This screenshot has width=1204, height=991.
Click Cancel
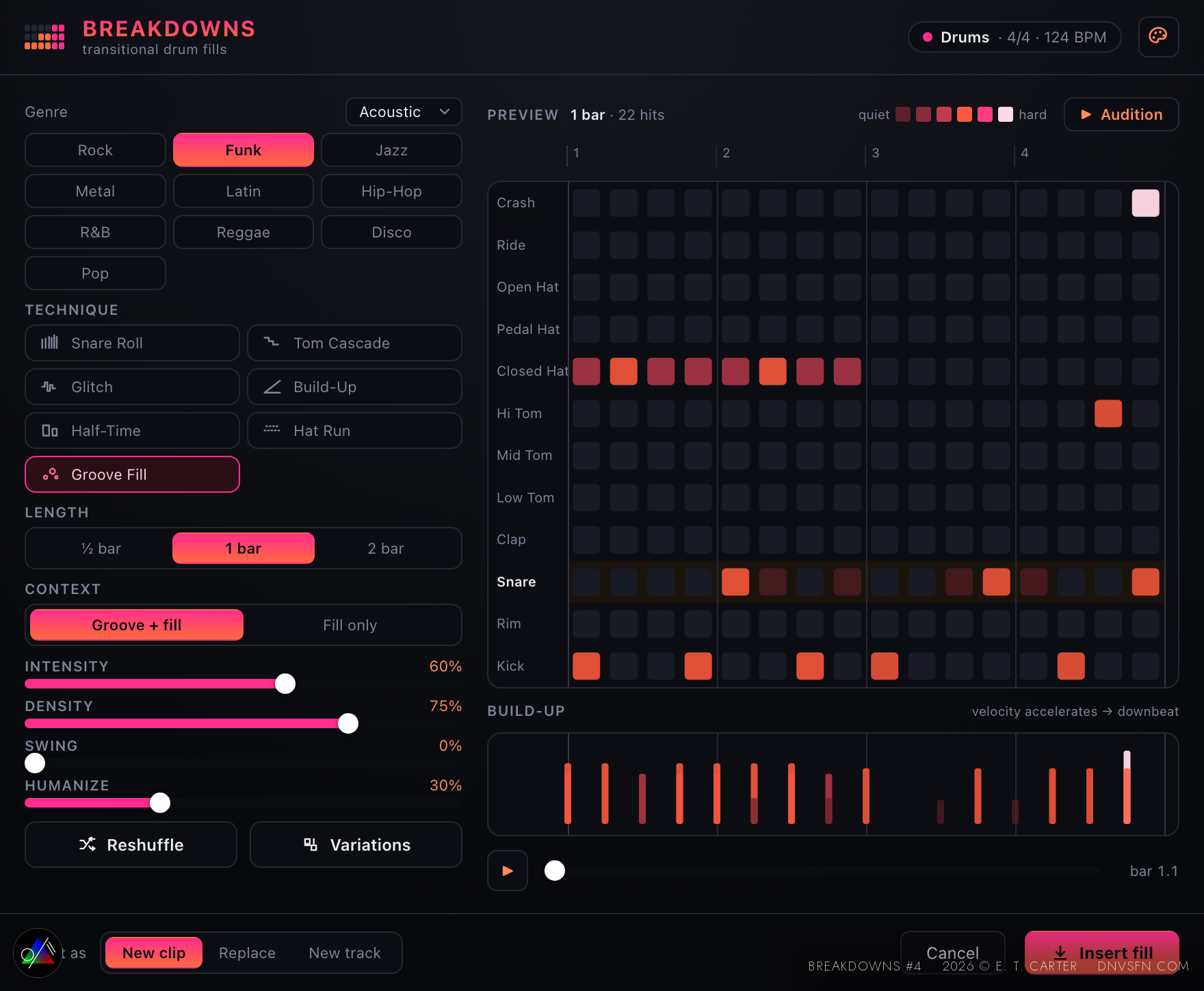pyautogui.click(x=952, y=953)
